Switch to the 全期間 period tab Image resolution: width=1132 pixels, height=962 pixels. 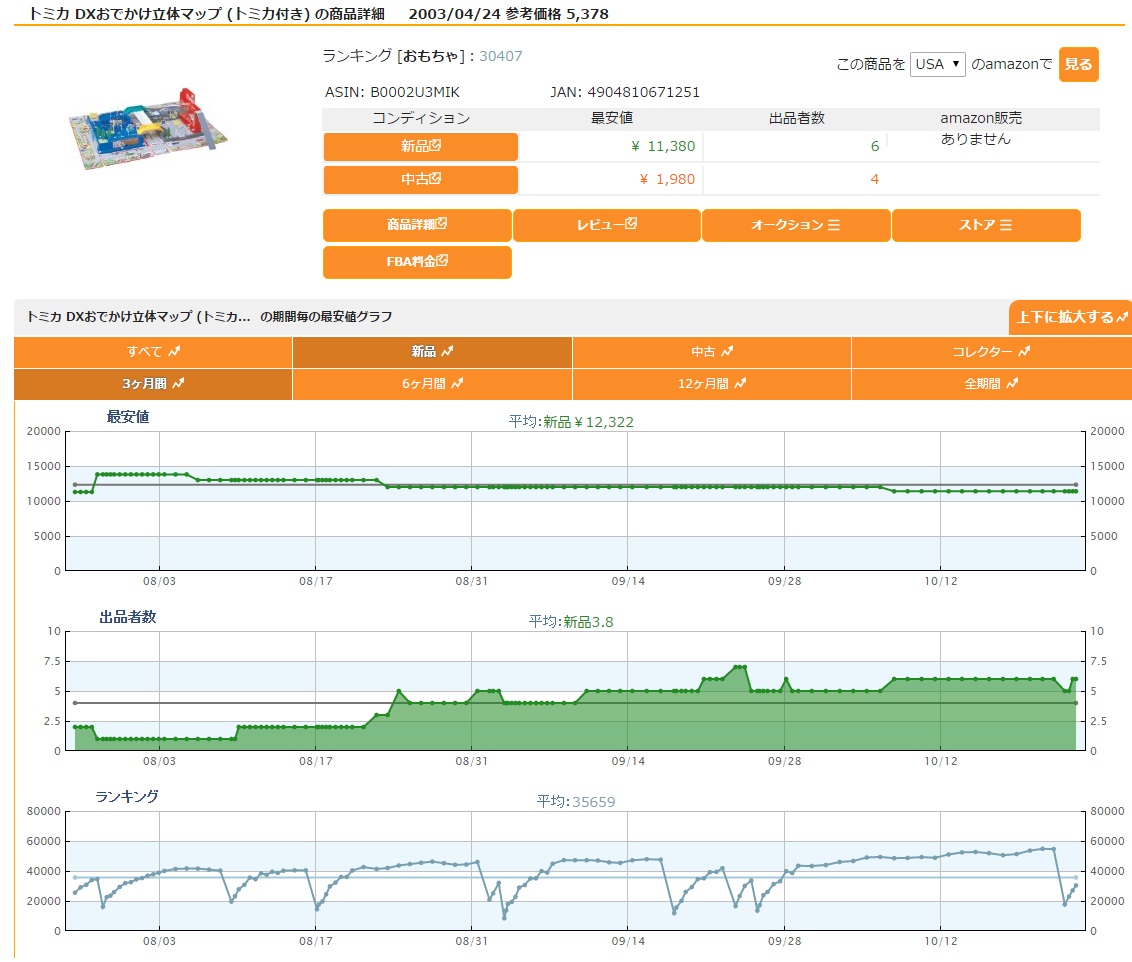click(991, 384)
